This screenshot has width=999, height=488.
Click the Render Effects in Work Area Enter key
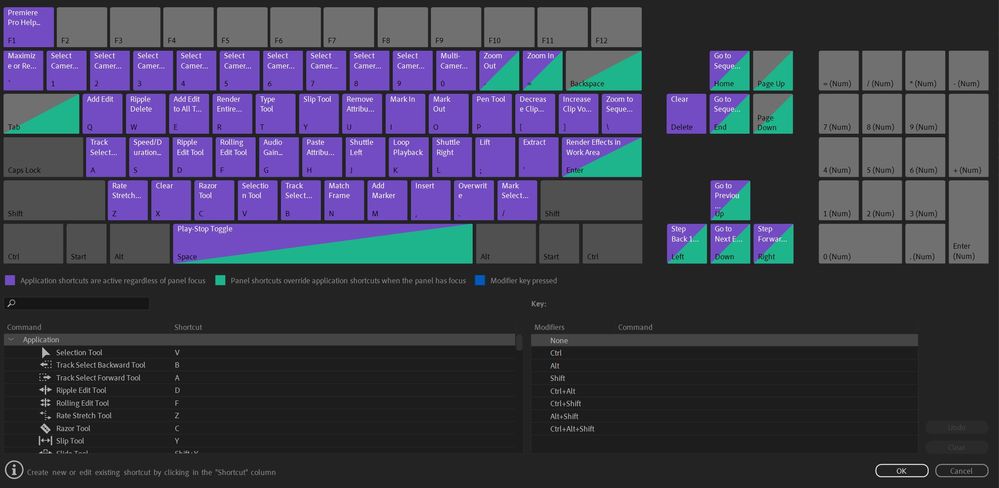(602, 157)
